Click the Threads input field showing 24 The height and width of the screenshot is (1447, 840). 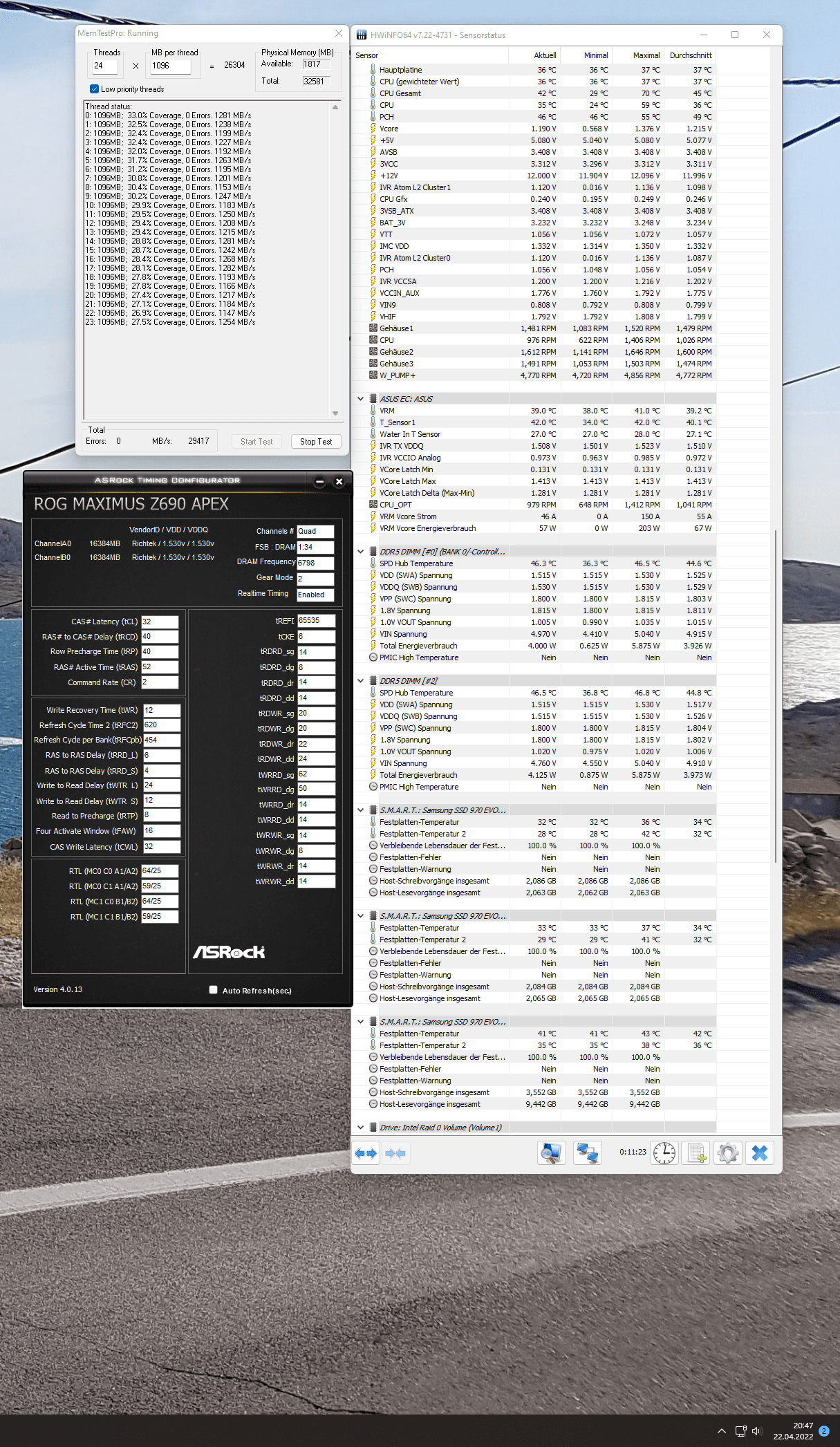(x=105, y=66)
